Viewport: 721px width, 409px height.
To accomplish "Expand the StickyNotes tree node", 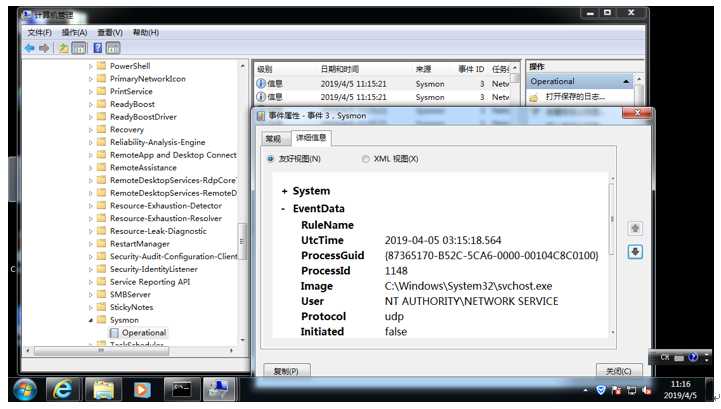I will (x=91, y=307).
